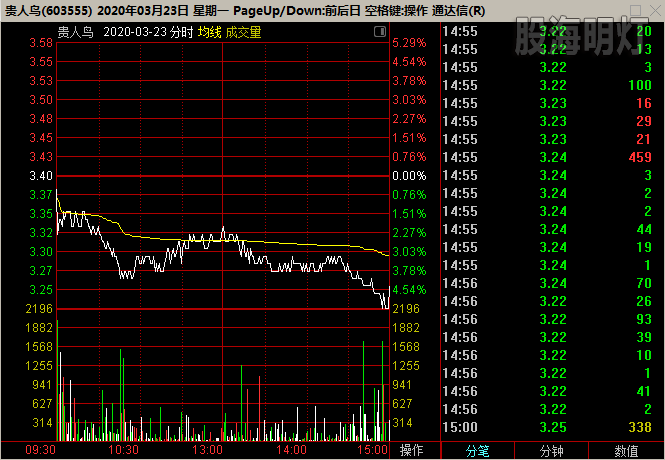
Task: Select the 3.24 trade row with volume 44
Action: coord(547,229)
